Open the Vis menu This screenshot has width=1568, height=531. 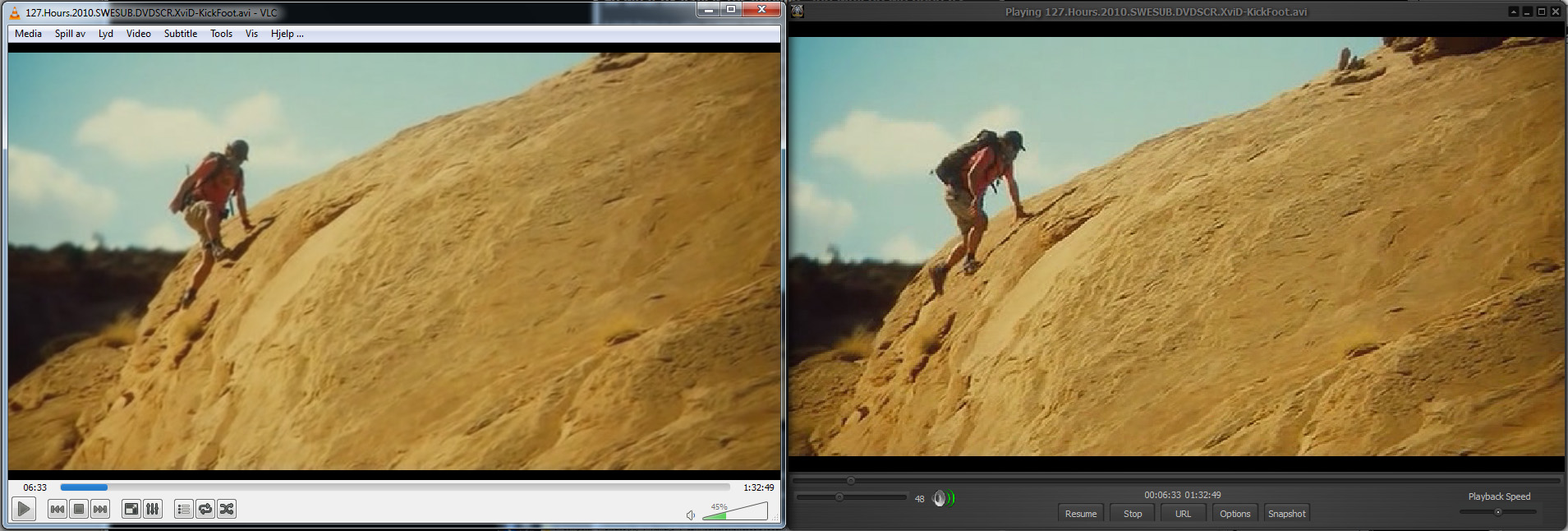pos(251,34)
